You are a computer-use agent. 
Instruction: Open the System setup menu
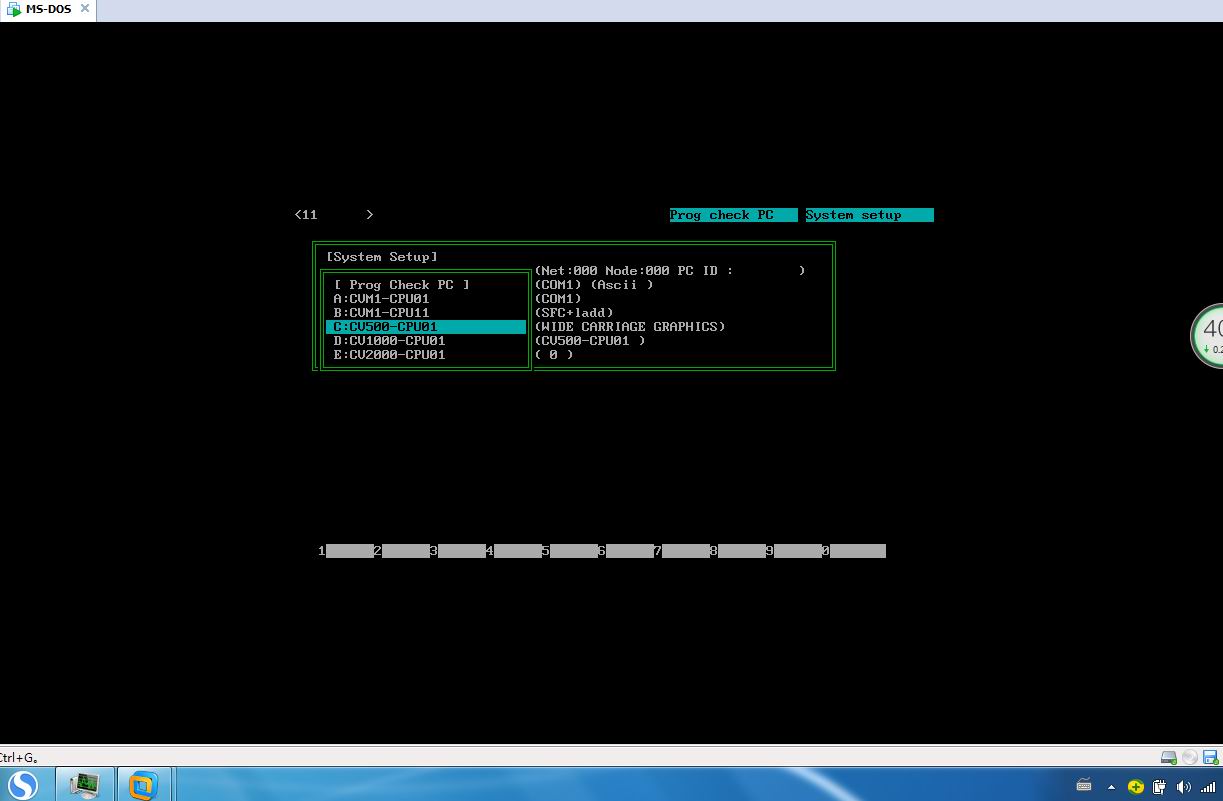click(869, 215)
